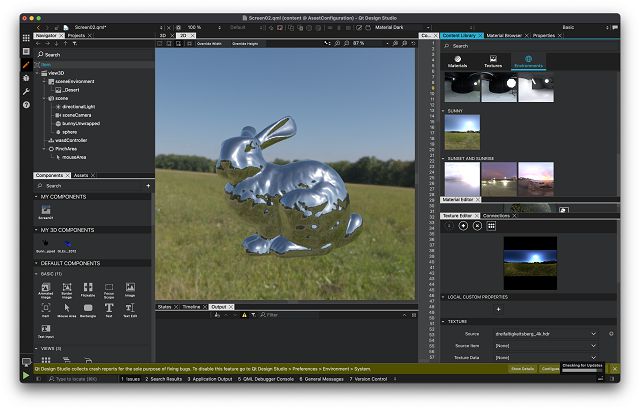Click the Border Image component icon
640x409 pixels.
click(x=66, y=288)
